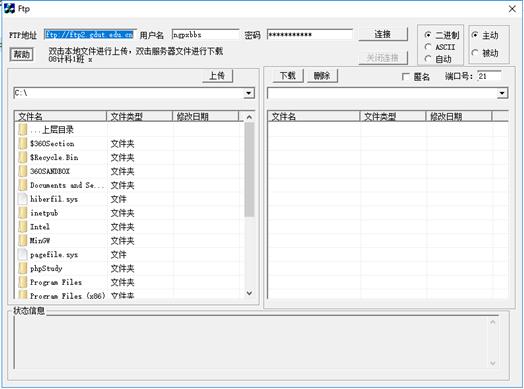Open the local C:\ path dropdown
Image resolution: width=524 pixels, height=389 pixels.
click(249, 93)
